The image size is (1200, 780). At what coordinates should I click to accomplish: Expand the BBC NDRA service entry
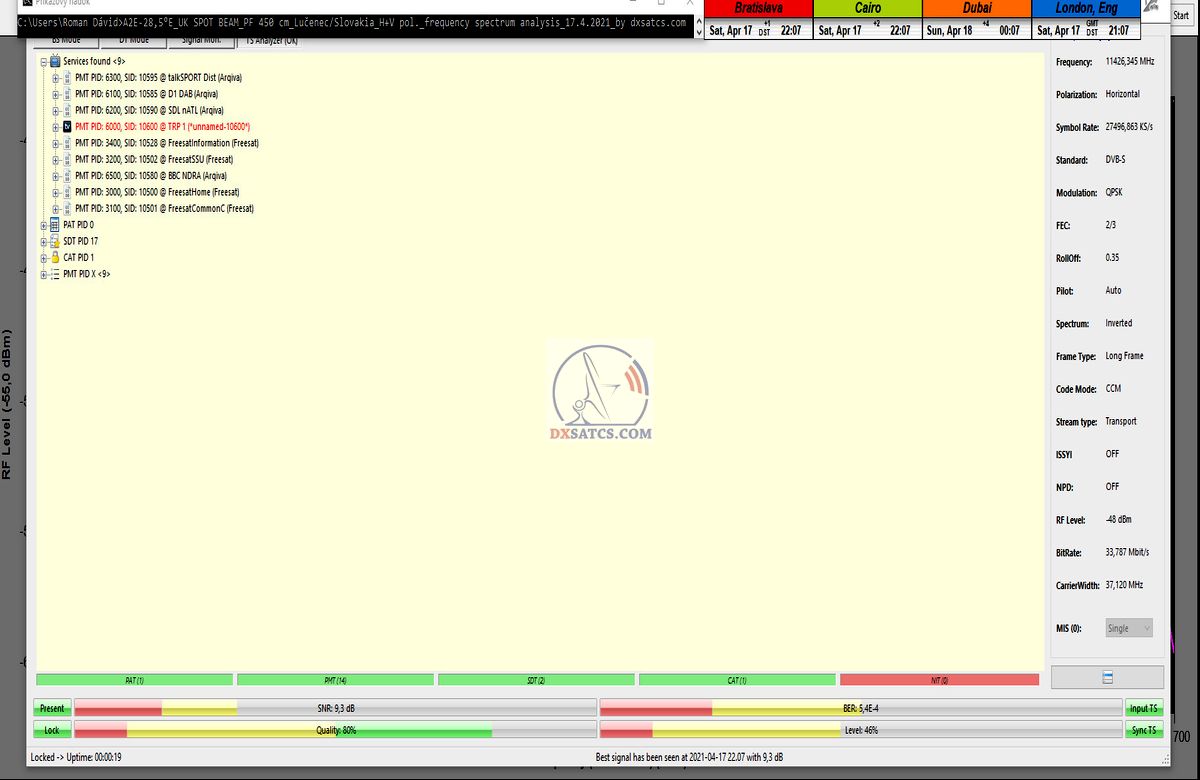click(55, 176)
